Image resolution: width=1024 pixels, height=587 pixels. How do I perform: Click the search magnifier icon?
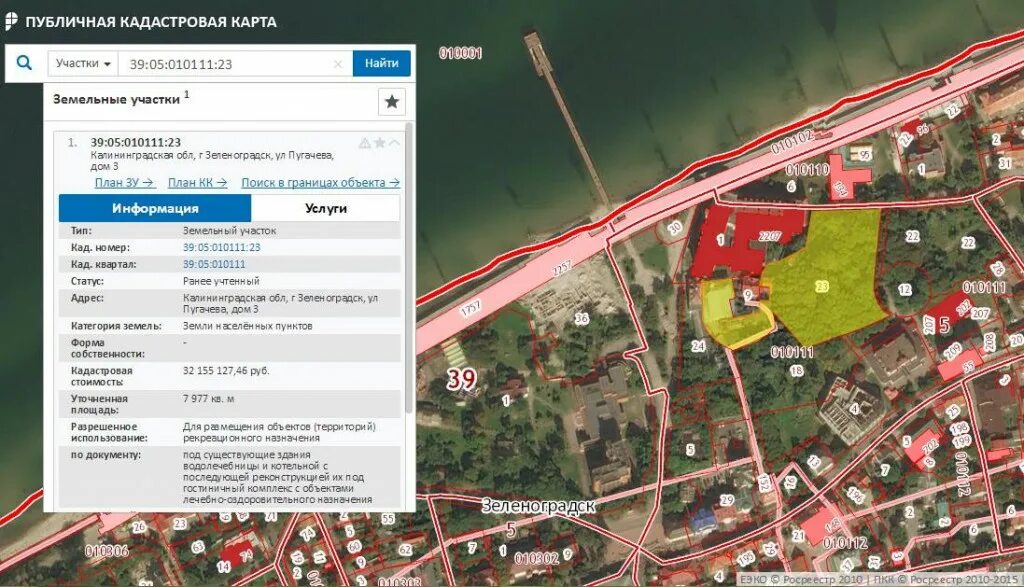point(24,63)
